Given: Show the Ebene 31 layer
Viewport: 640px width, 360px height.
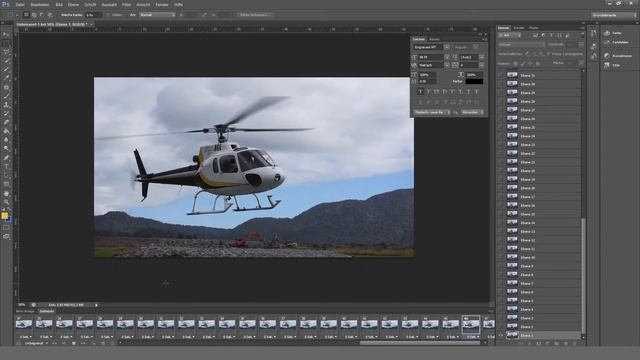Looking at the screenshot, I should pyautogui.click(x=501, y=75).
